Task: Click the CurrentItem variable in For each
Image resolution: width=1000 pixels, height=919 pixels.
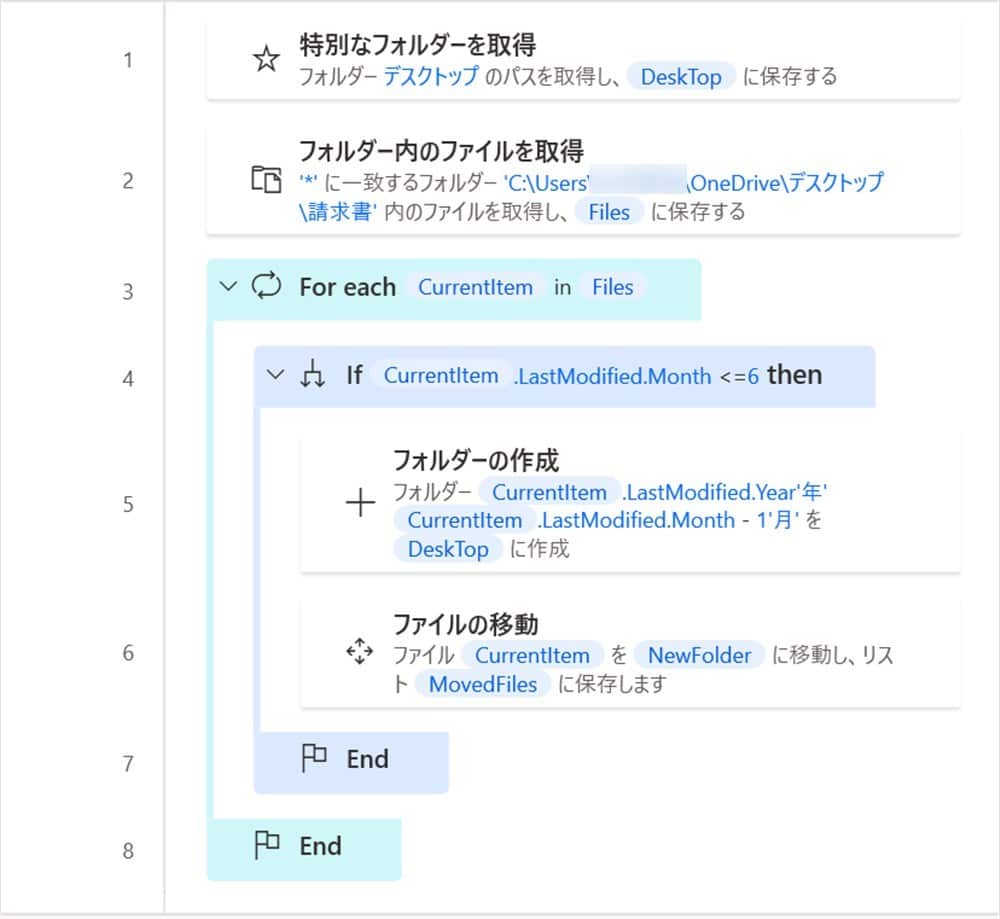Action: point(475,287)
